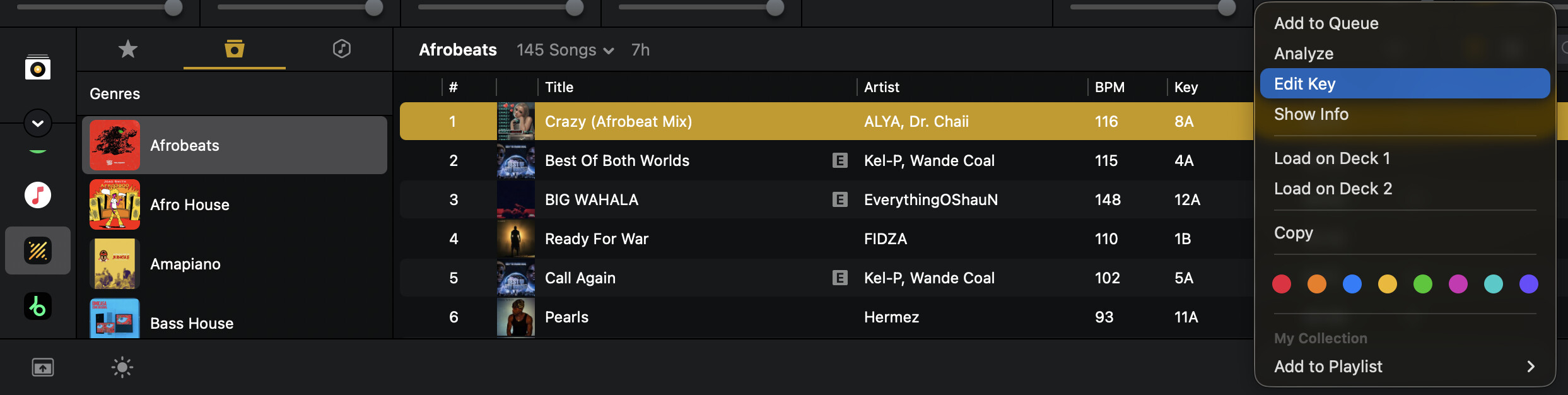Pick the red color tag swatch

(1282, 284)
